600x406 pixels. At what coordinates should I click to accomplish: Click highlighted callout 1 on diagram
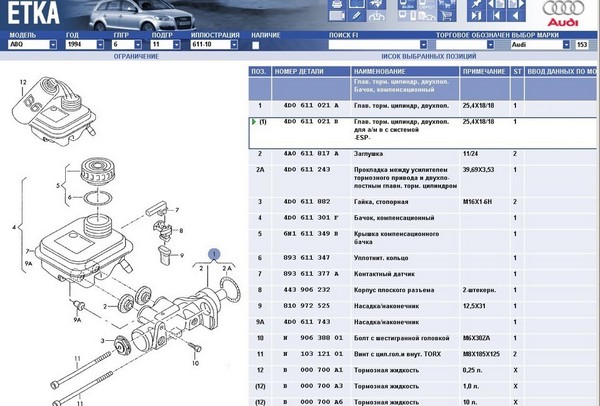[x=214, y=254]
